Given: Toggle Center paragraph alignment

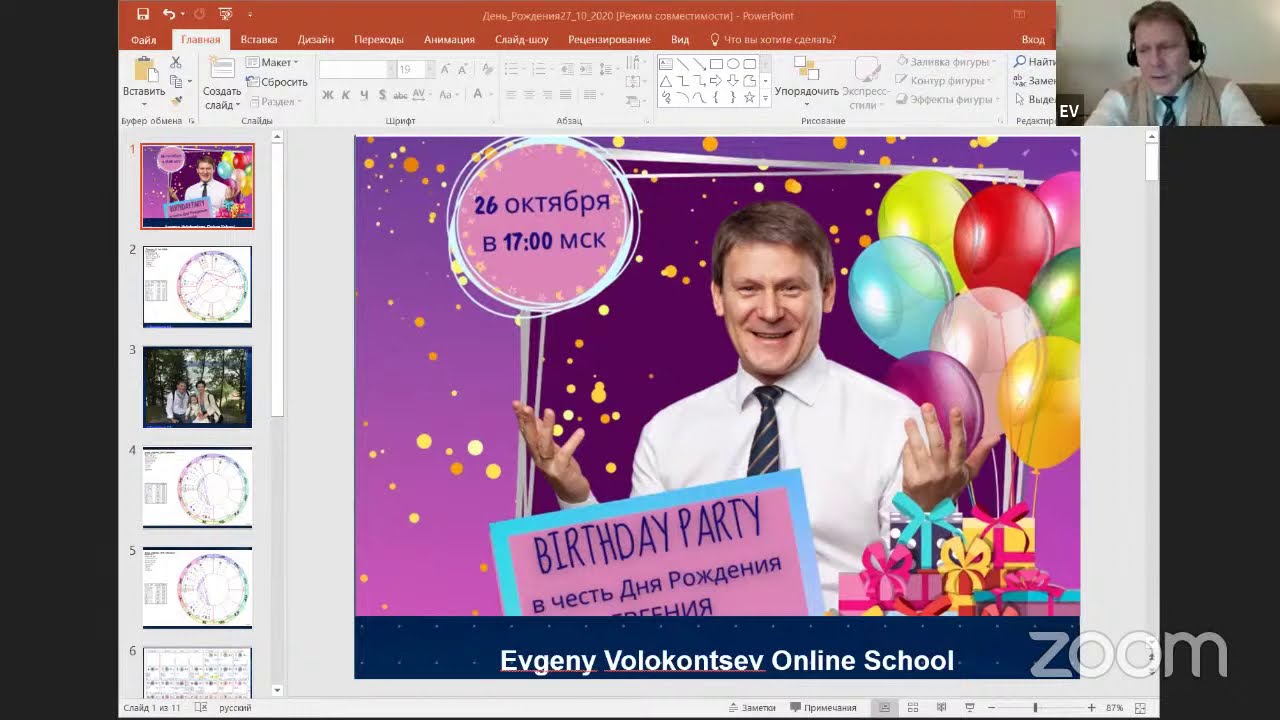Looking at the screenshot, I should (529, 95).
